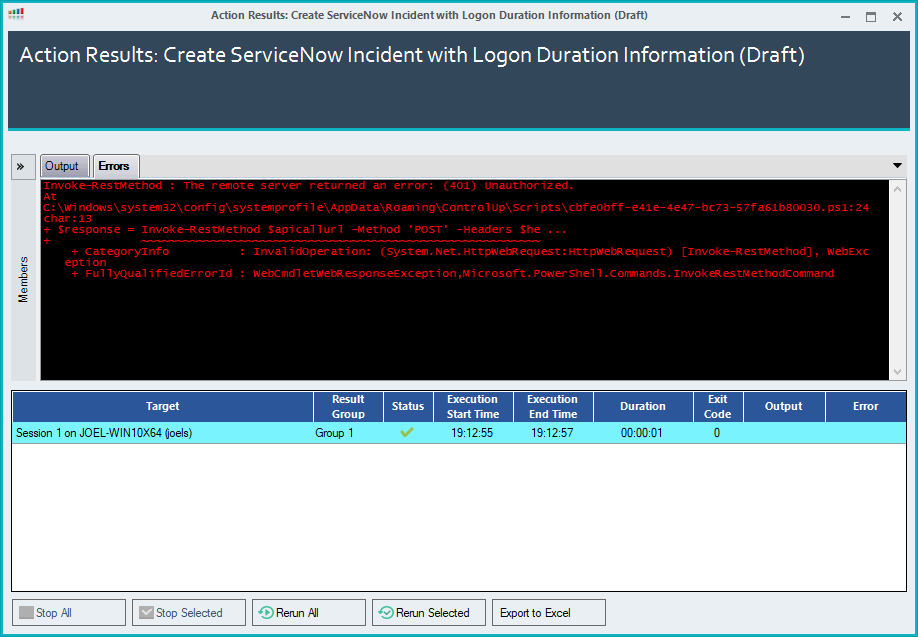Click the error console scrollbar down arrow
This screenshot has height=637, width=918.
(x=898, y=372)
